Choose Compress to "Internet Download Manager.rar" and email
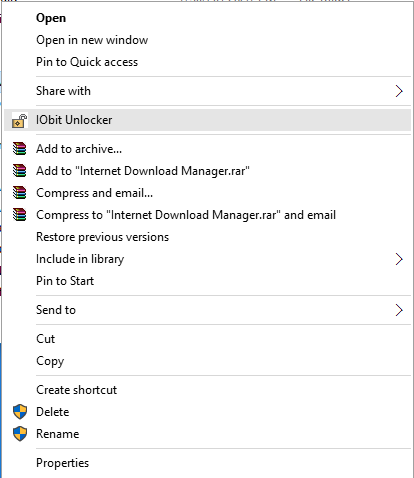This screenshot has height=478, width=414. click(207, 215)
